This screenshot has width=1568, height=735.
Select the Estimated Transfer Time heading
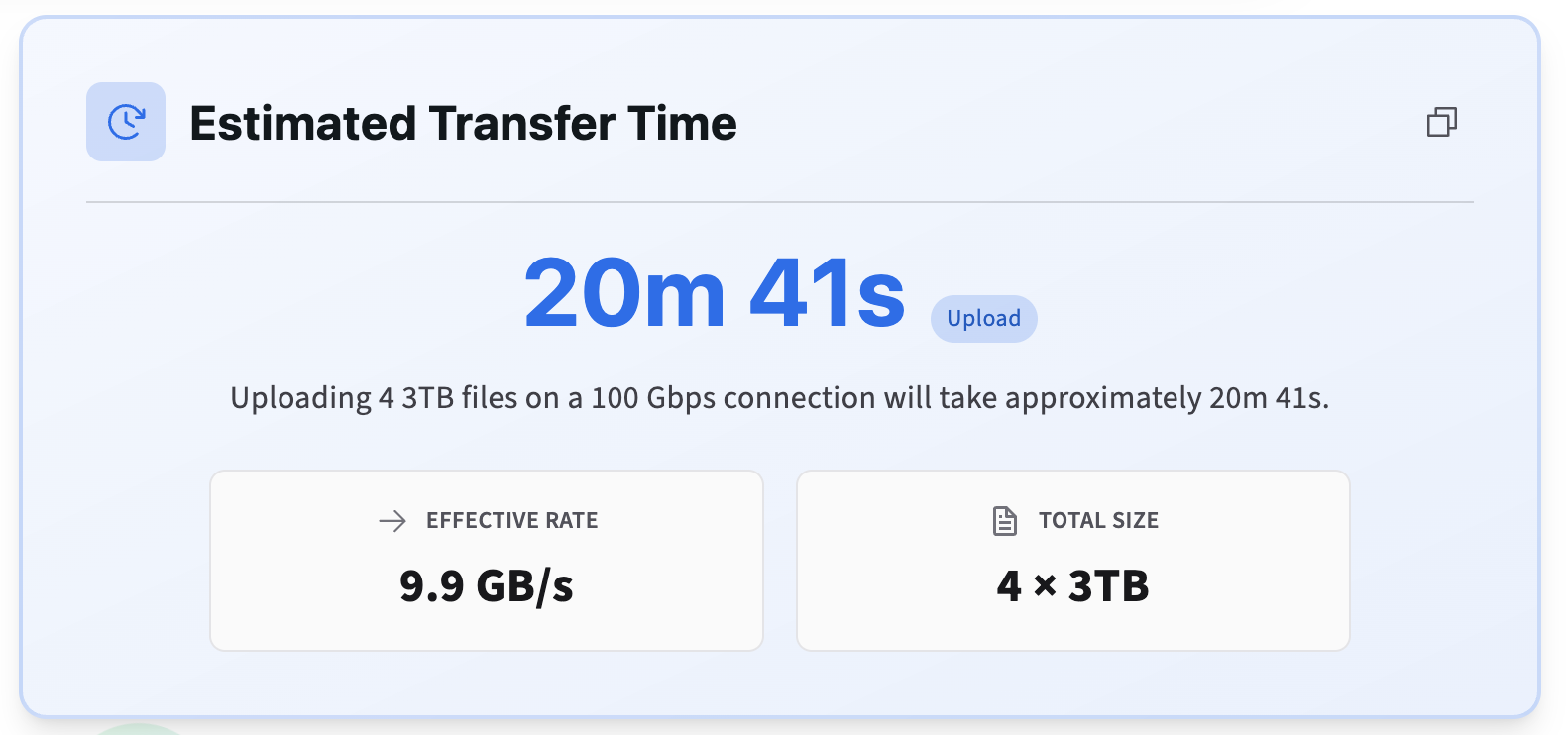[x=463, y=124]
